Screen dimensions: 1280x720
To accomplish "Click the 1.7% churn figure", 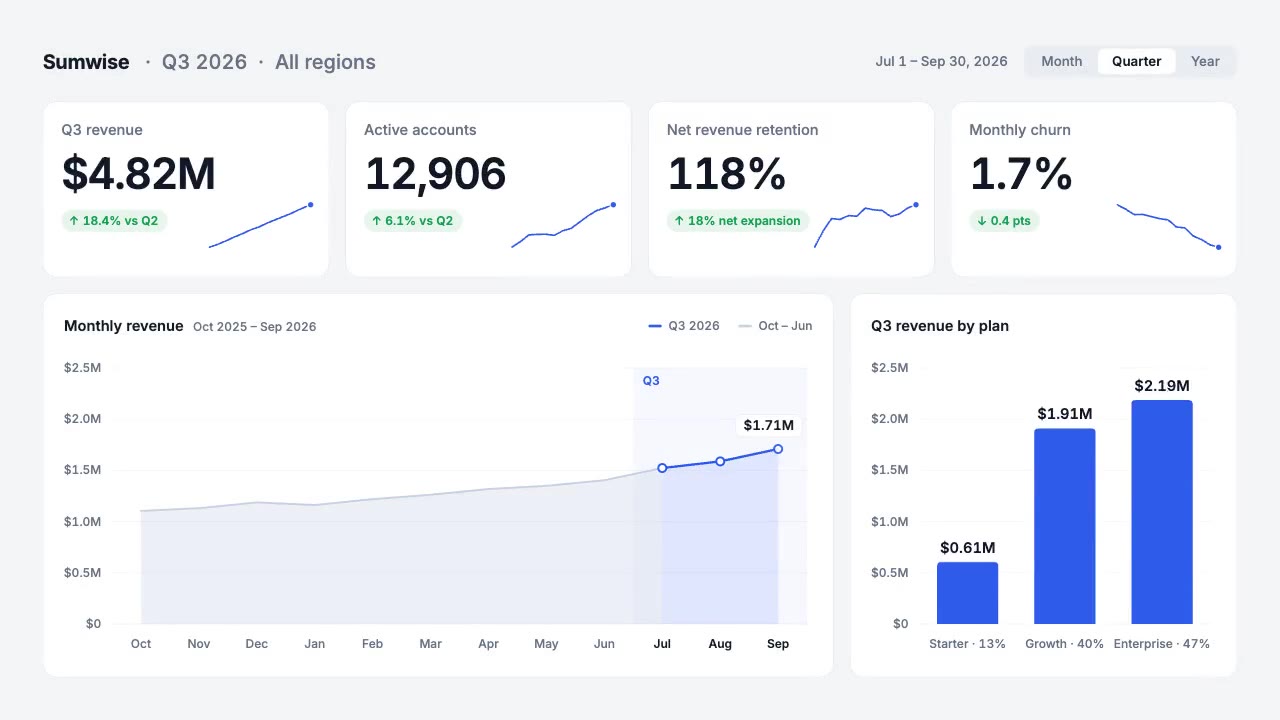I will click(1021, 174).
